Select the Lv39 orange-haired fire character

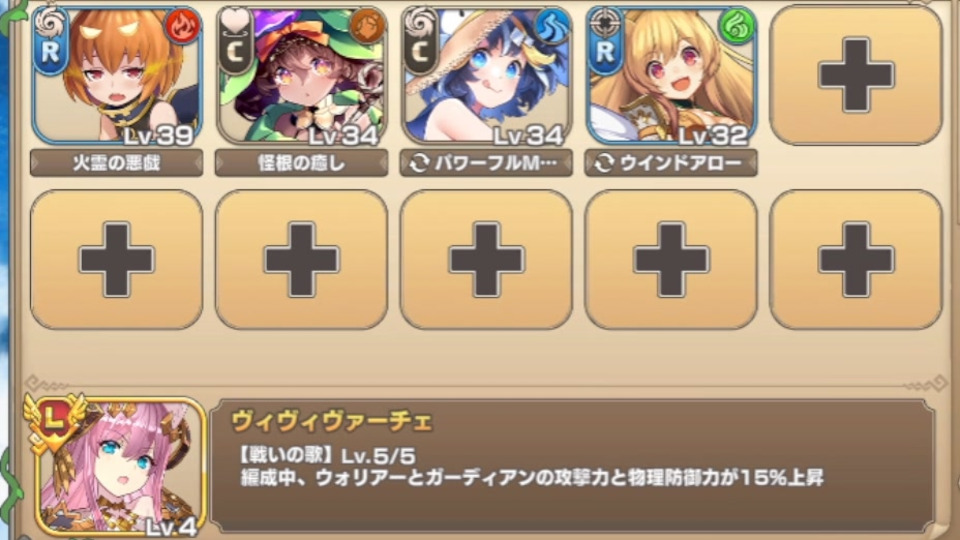(116, 76)
